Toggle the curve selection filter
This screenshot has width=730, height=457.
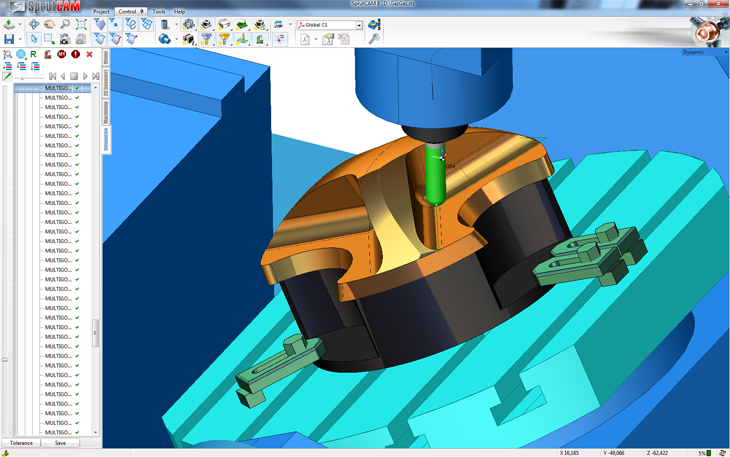[x=131, y=24]
